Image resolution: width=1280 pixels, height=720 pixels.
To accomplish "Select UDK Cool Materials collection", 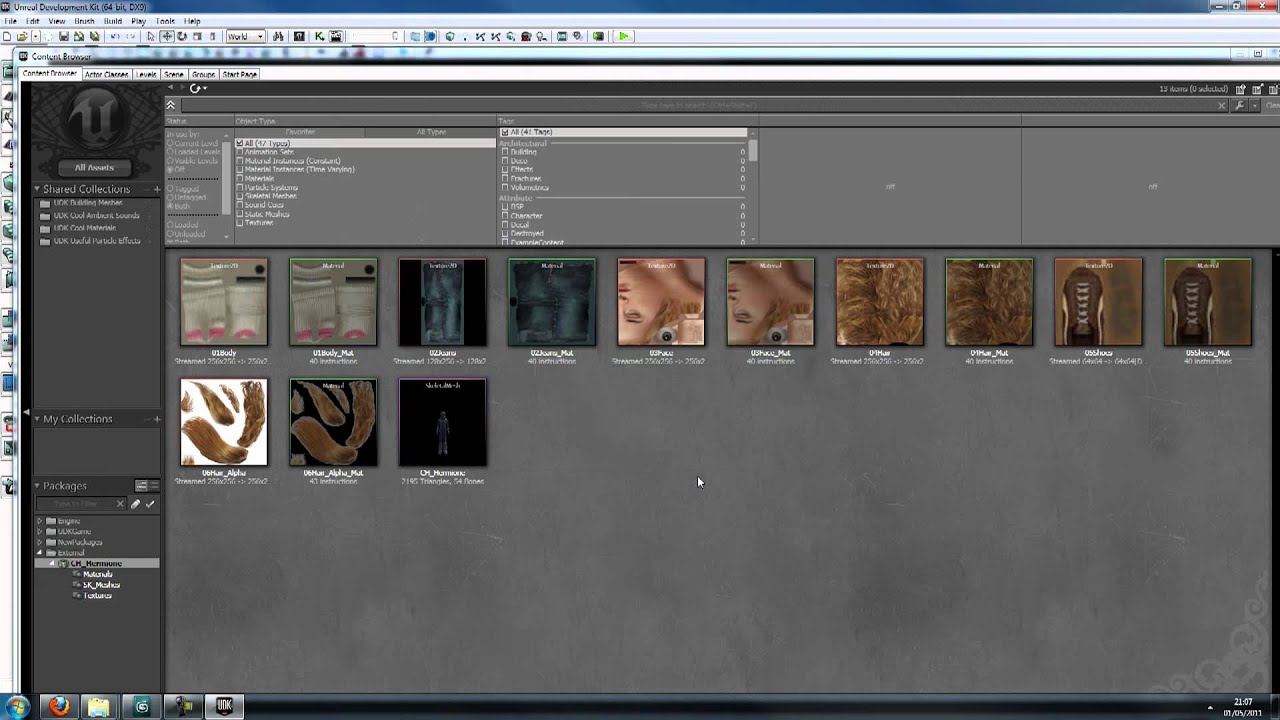I will (x=85, y=228).
